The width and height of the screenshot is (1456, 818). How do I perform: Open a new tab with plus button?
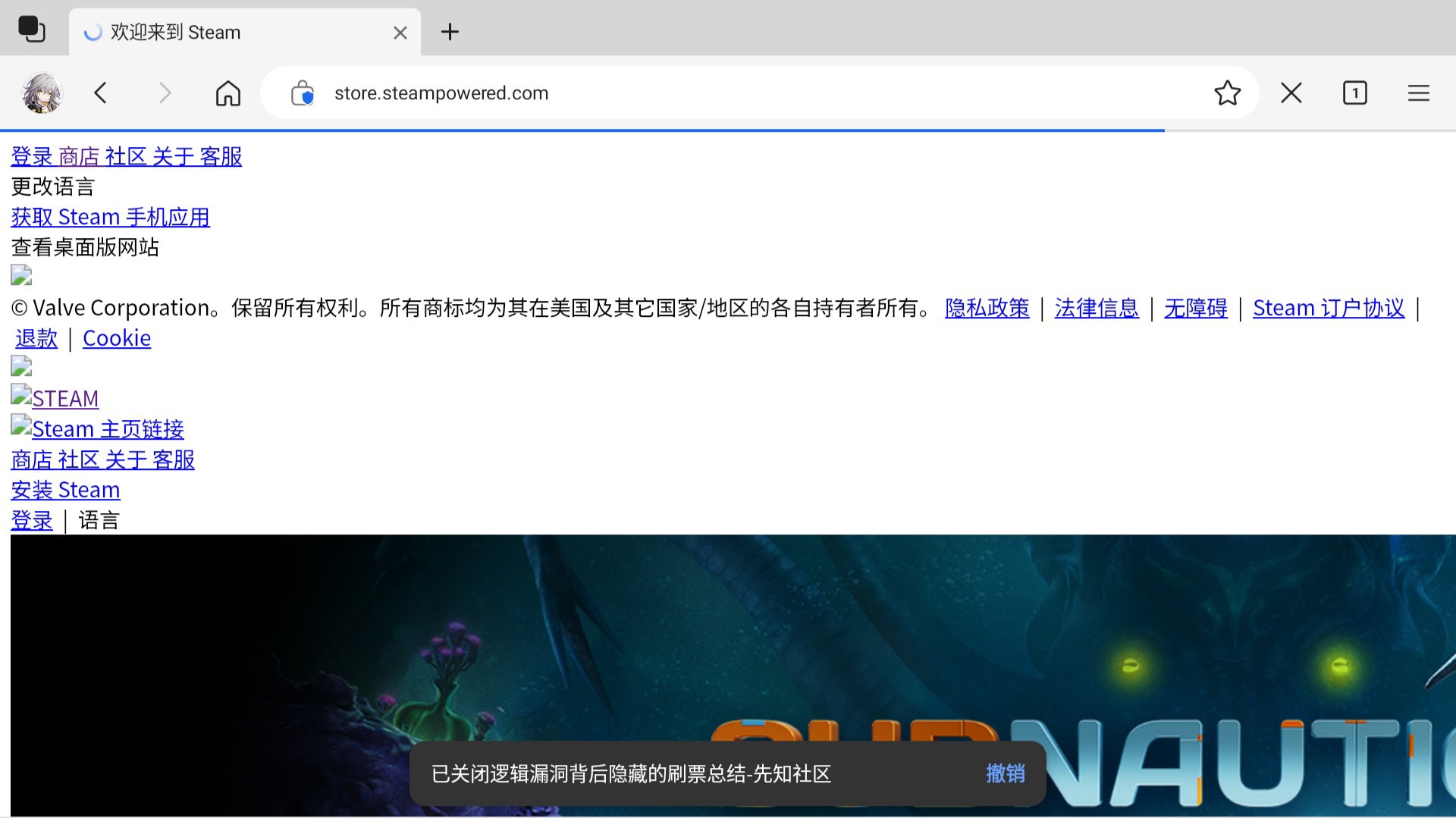coord(450,32)
